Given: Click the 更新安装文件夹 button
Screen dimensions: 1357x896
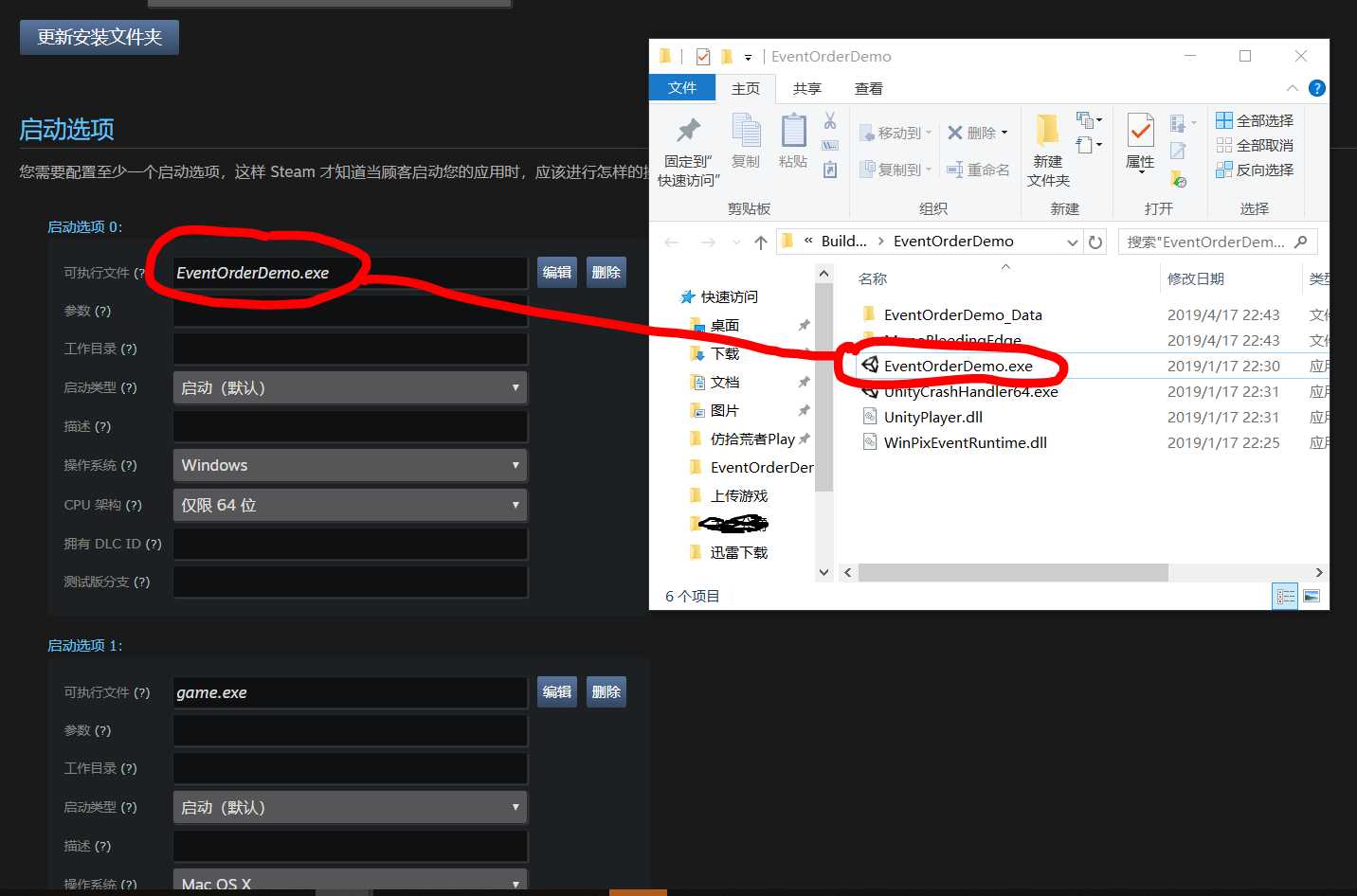Looking at the screenshot, I should (x=100, y=37).
